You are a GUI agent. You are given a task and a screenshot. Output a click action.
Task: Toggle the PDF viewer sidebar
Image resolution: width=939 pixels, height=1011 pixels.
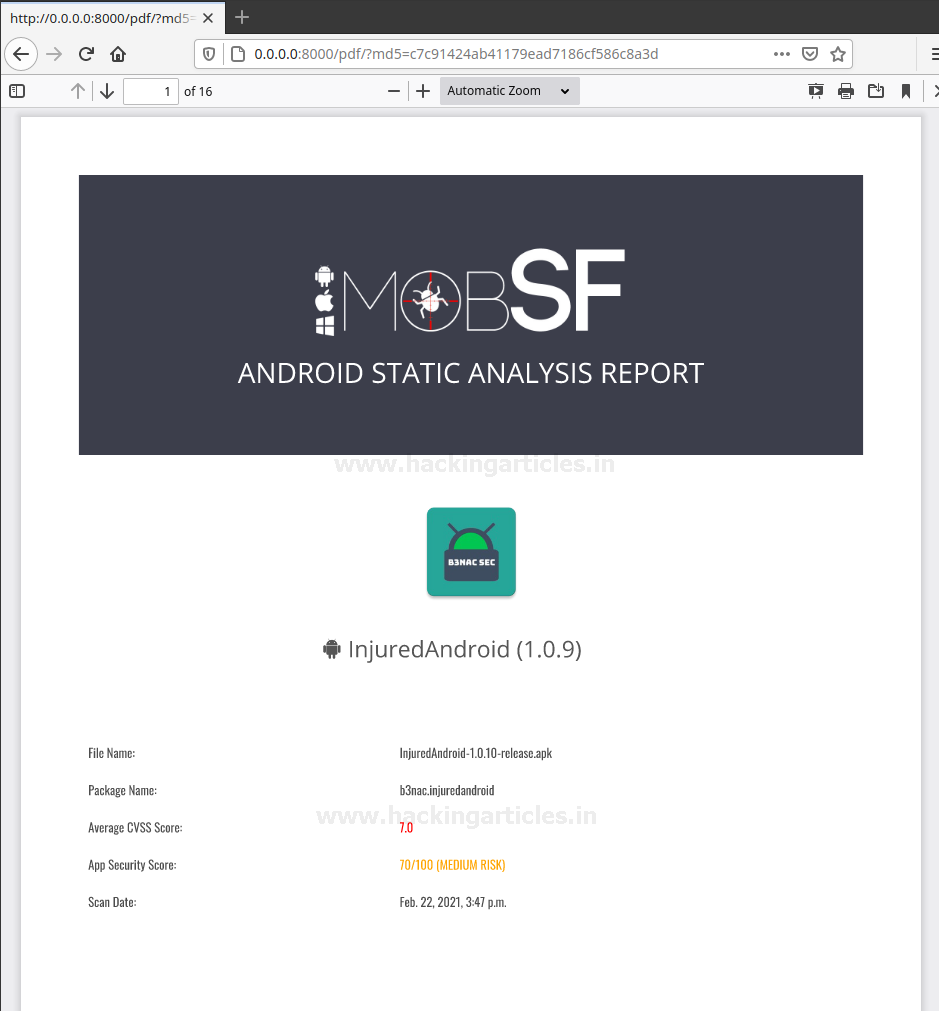click(17, 91)
